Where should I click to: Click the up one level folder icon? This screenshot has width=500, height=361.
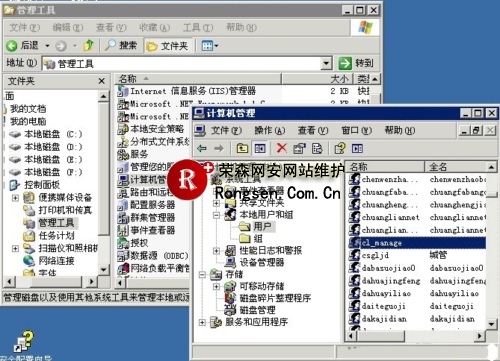(x=242, y=148)
